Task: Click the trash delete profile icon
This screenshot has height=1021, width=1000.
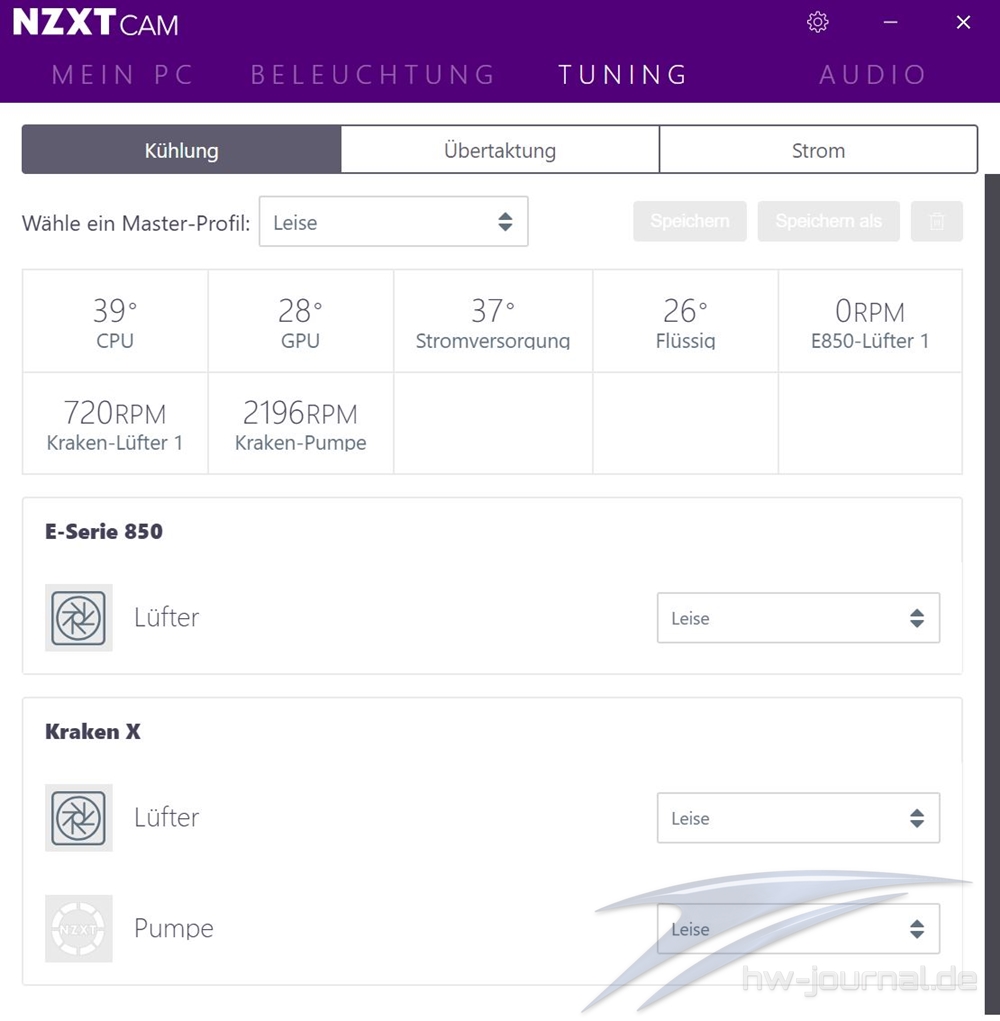Action: click(937, 221)
